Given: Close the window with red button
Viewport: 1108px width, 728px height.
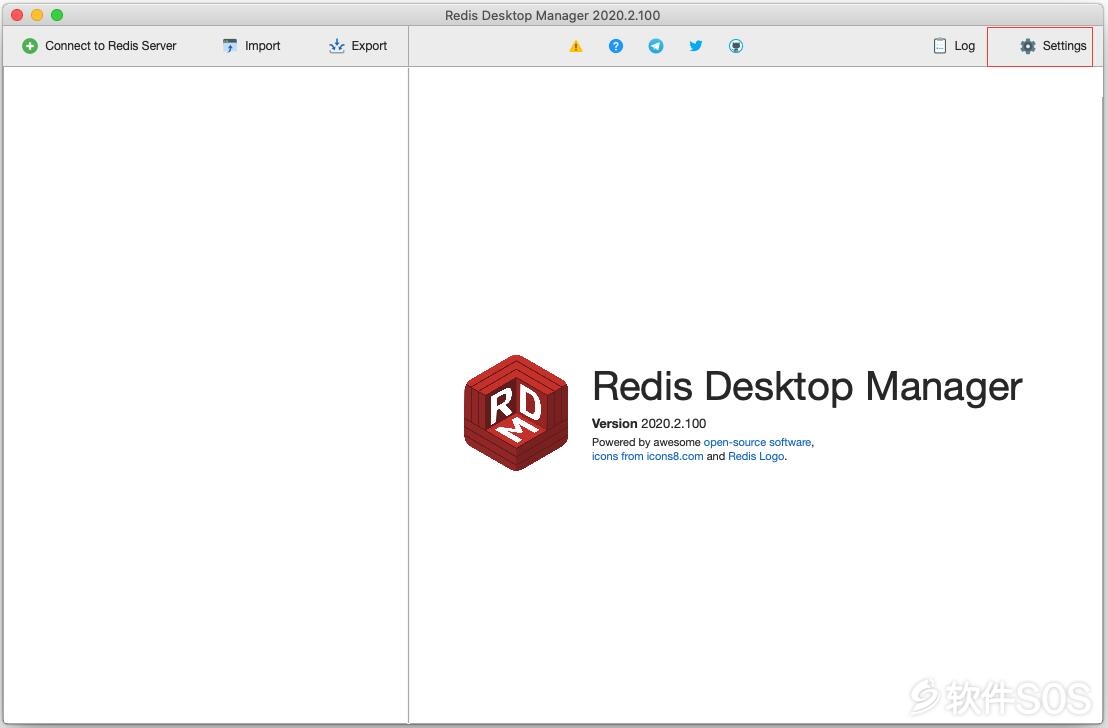Looking at the screenshot, I should [17, 15].
